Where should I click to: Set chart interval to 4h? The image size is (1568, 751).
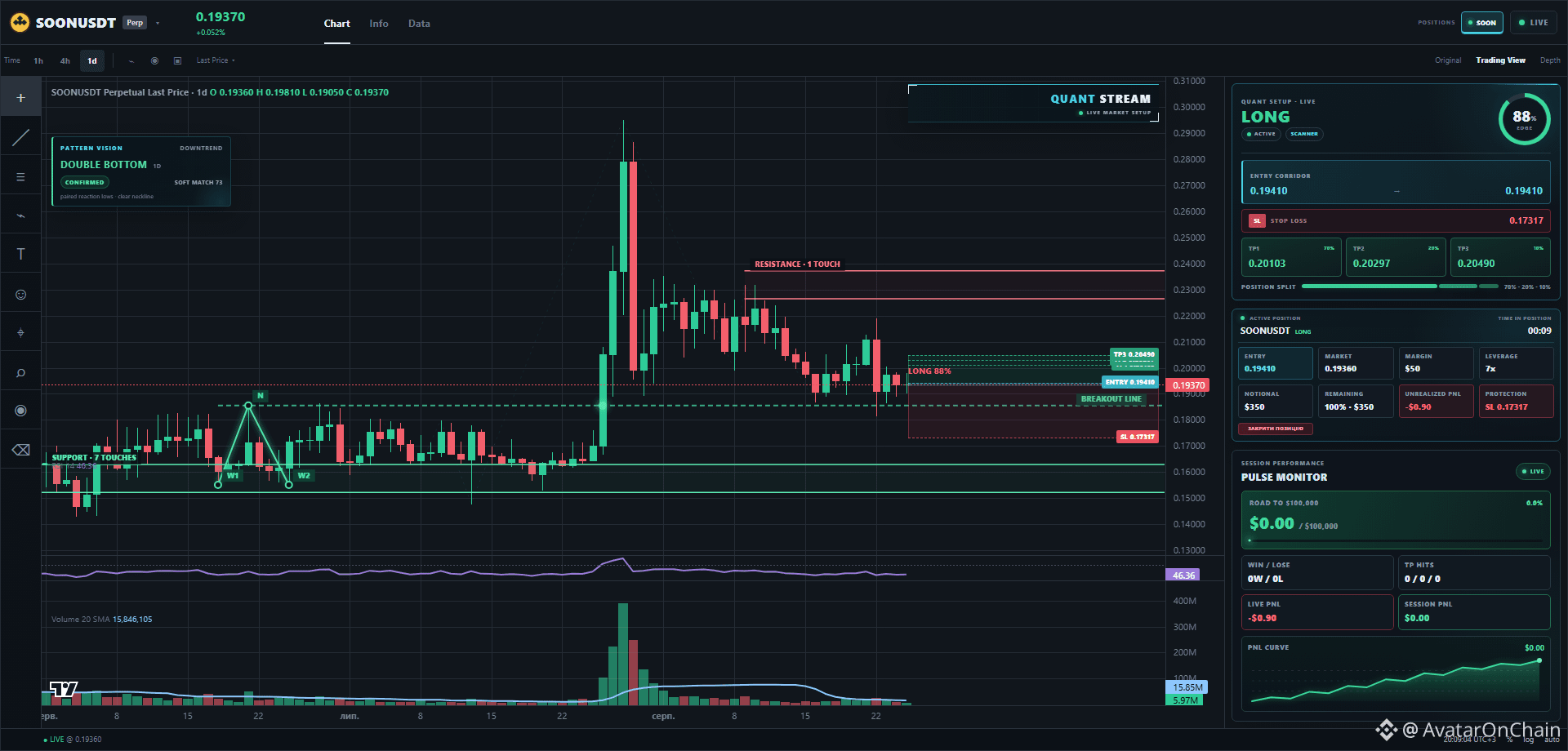65,60
